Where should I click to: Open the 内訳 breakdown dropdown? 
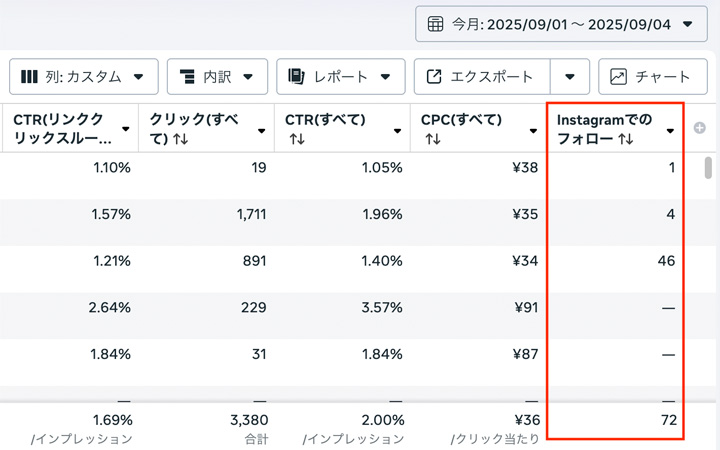(x=217, y=77)
